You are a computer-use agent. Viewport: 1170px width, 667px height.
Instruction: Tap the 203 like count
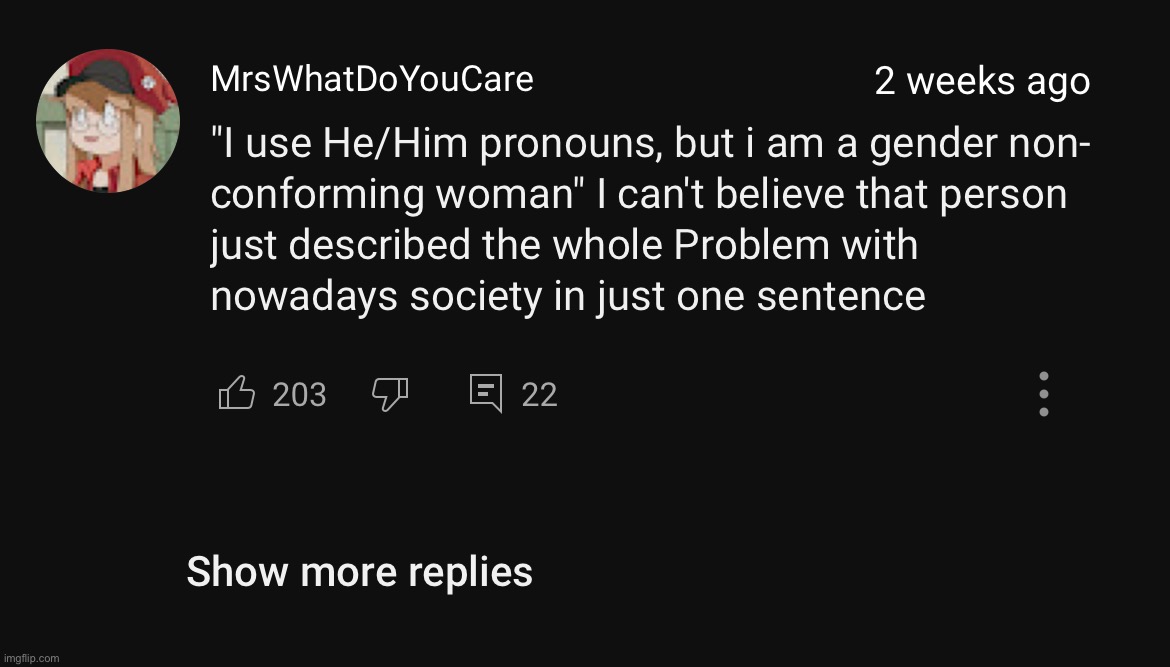(299, 395)
